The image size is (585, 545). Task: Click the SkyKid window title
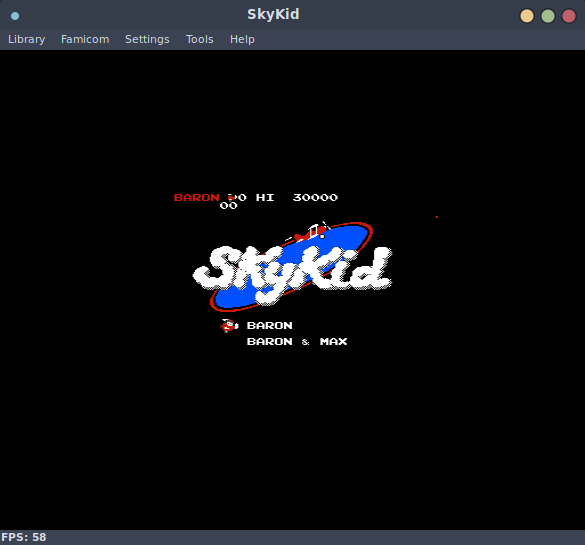tap(273, 14)
